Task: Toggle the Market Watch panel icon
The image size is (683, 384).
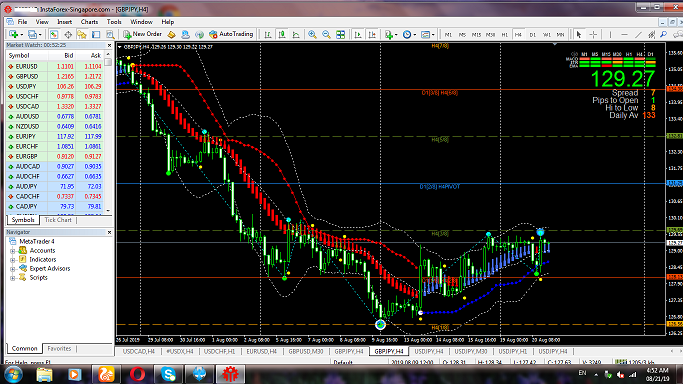Action: [54, 34]
